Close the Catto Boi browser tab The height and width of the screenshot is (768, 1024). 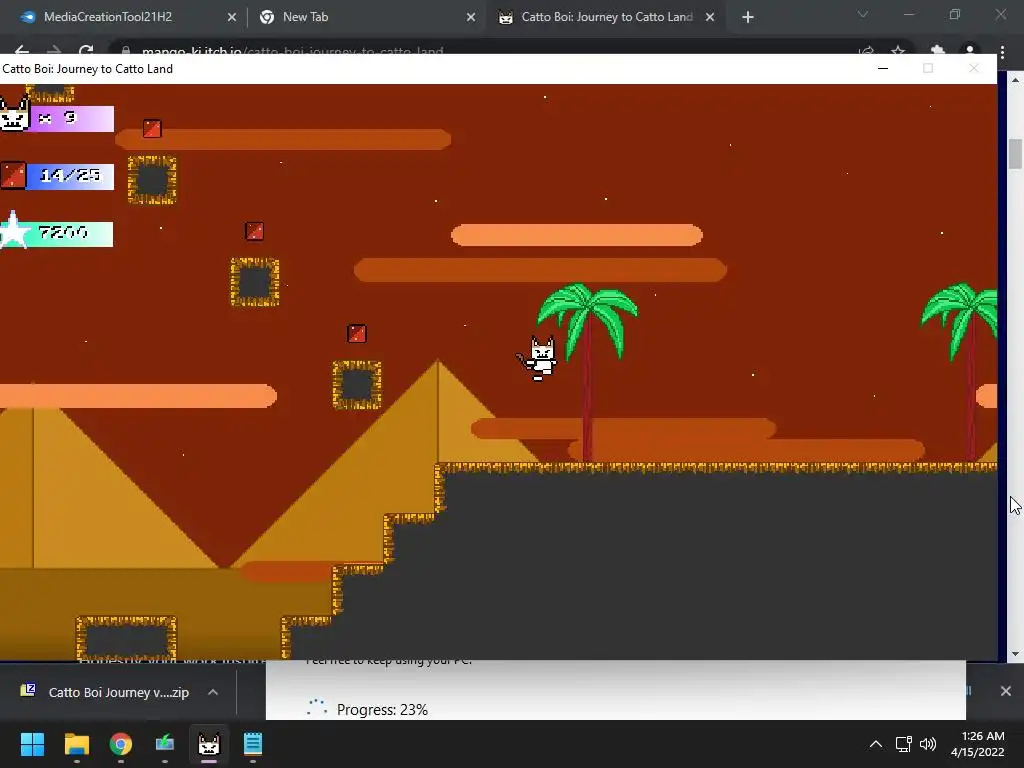(x=710, y=18)
